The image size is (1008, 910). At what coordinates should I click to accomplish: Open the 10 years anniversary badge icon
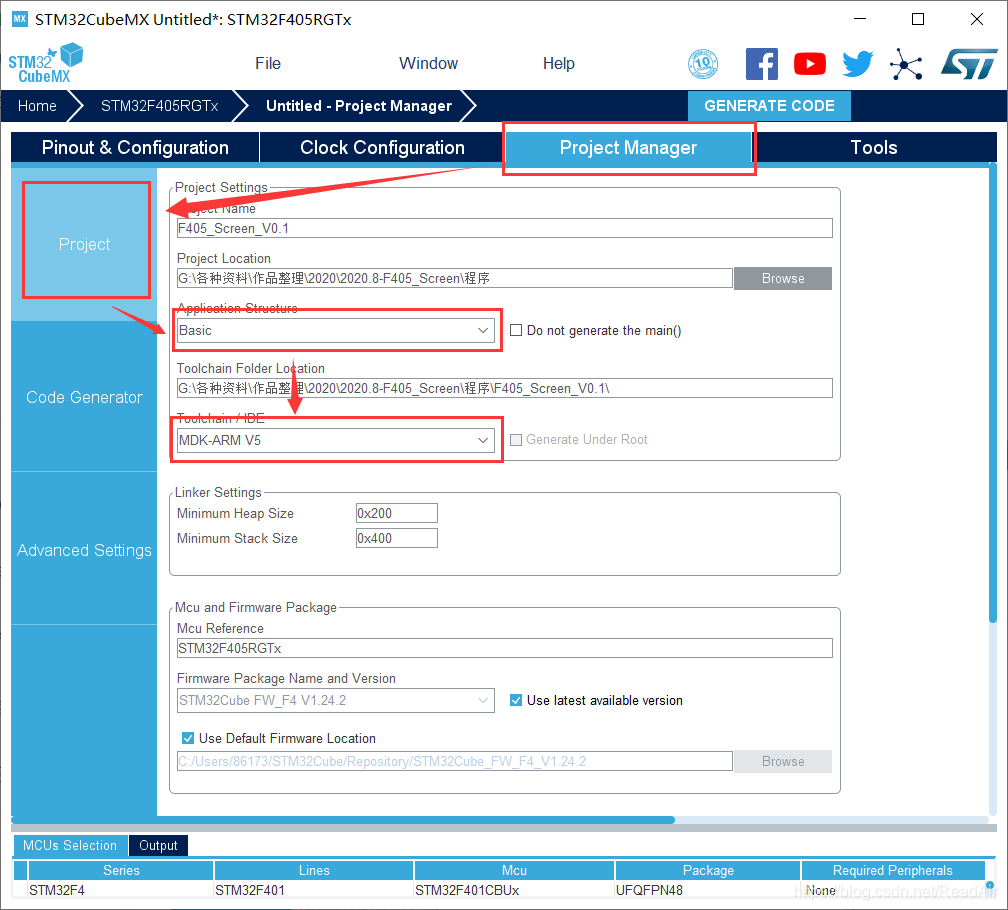pos(703,64)
